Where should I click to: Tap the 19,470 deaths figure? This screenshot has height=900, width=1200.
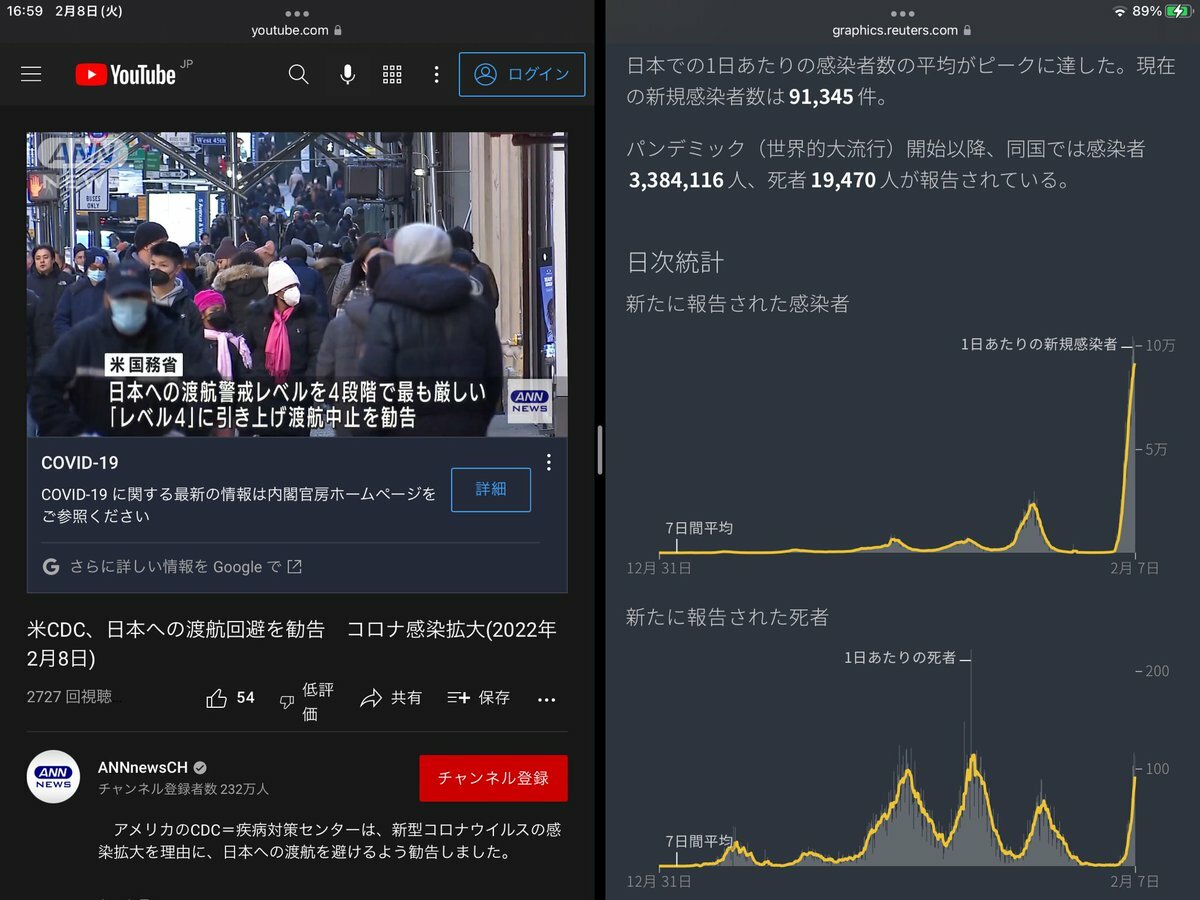(843, 181)
